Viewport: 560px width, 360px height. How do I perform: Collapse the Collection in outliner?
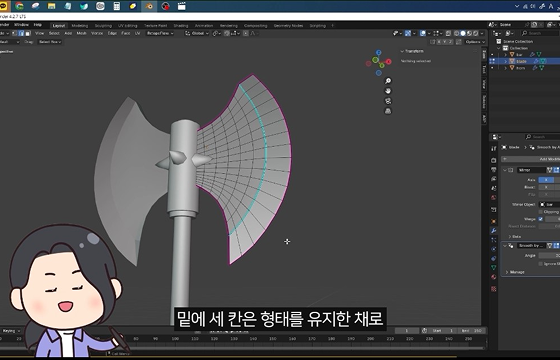tap(499, 48)
